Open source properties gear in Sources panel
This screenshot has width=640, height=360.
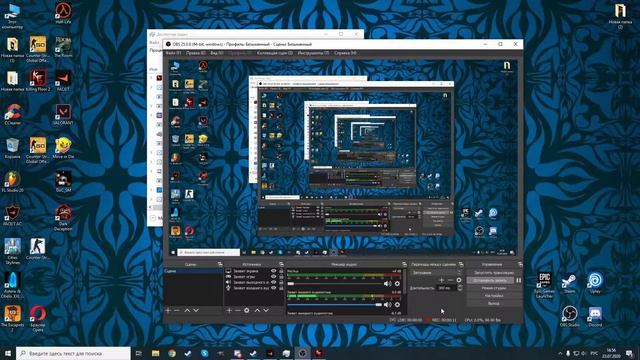247,311
